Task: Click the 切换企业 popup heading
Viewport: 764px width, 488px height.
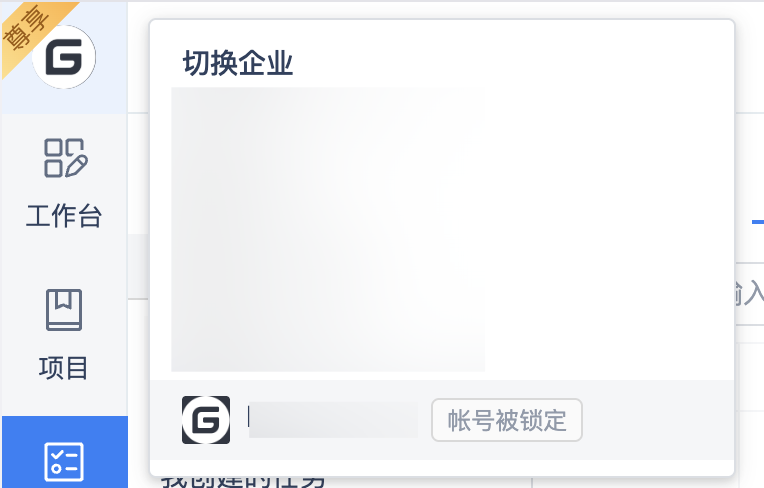Action: click(x=238, y=63)
